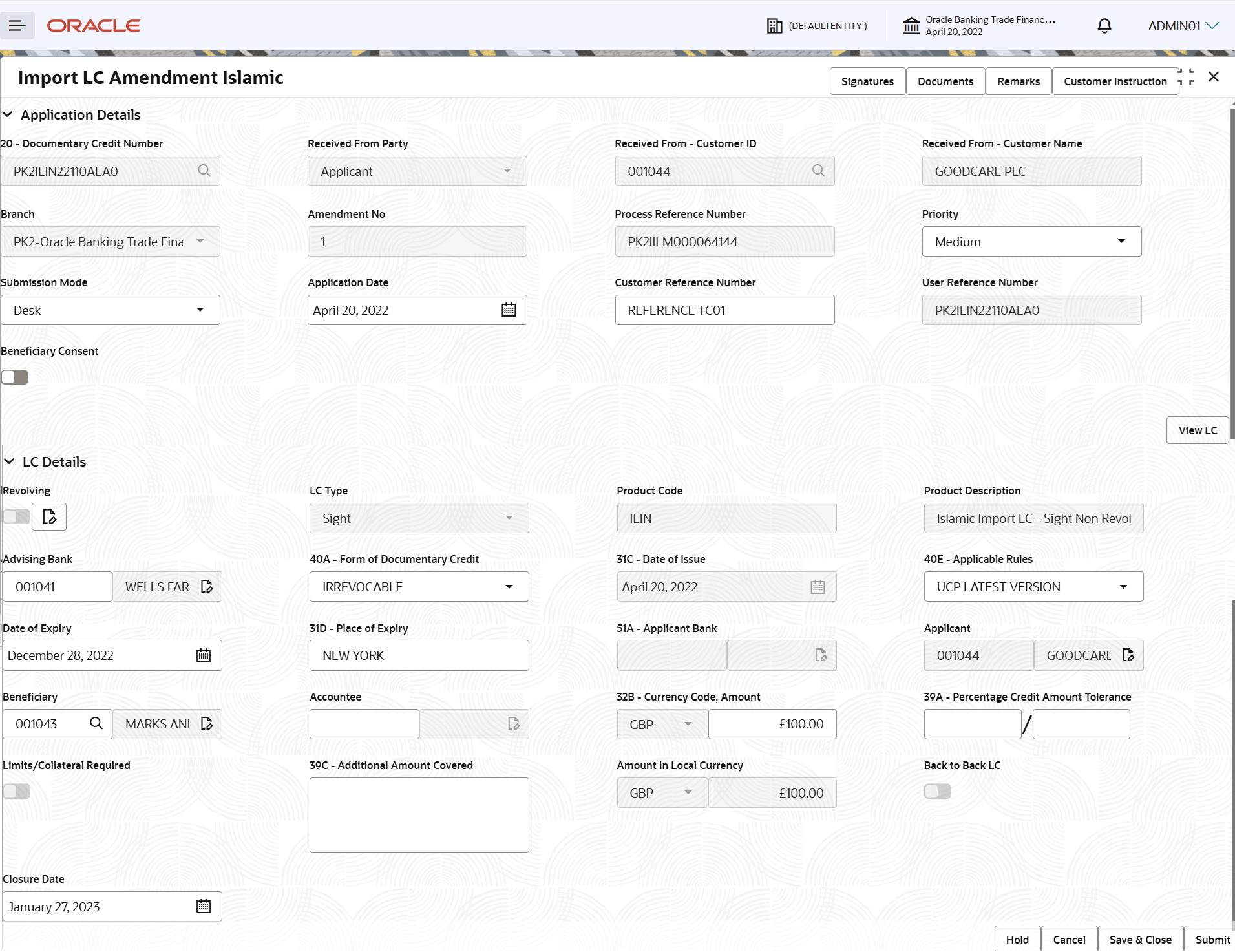
Task: Toggle the Beneficiary Consent switch
Action: [x=15, y=377]
